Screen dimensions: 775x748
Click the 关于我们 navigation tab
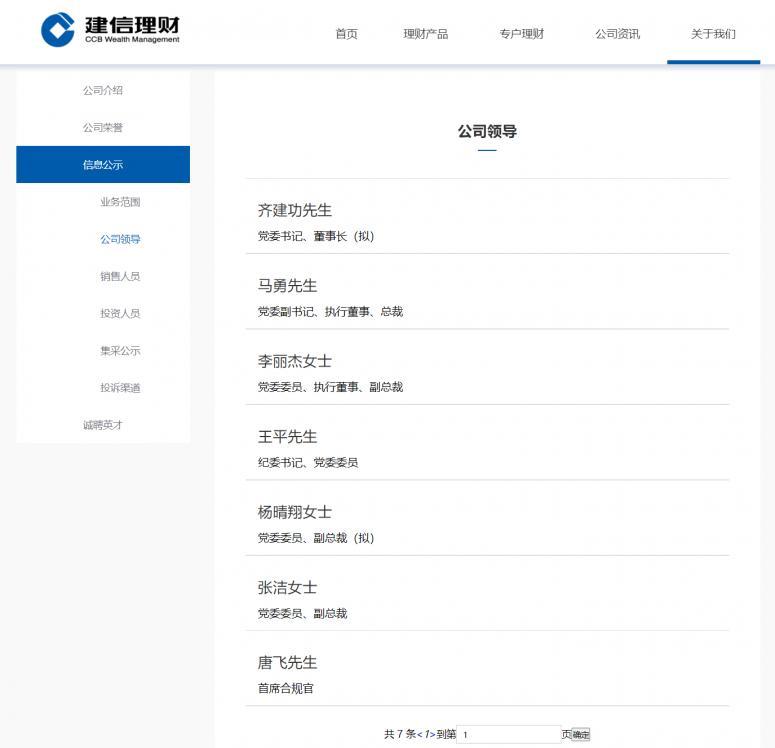point(713,34)
